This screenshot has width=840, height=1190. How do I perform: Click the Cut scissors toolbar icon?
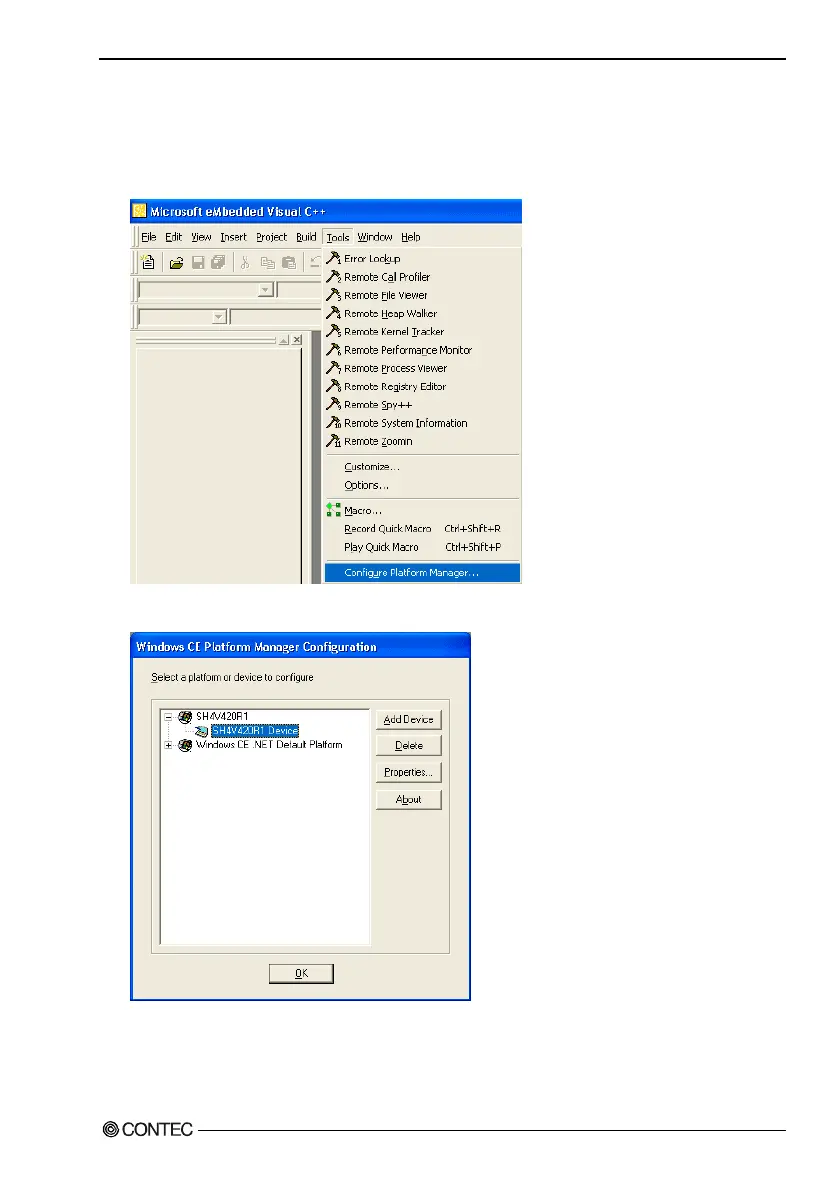[245, 263]
